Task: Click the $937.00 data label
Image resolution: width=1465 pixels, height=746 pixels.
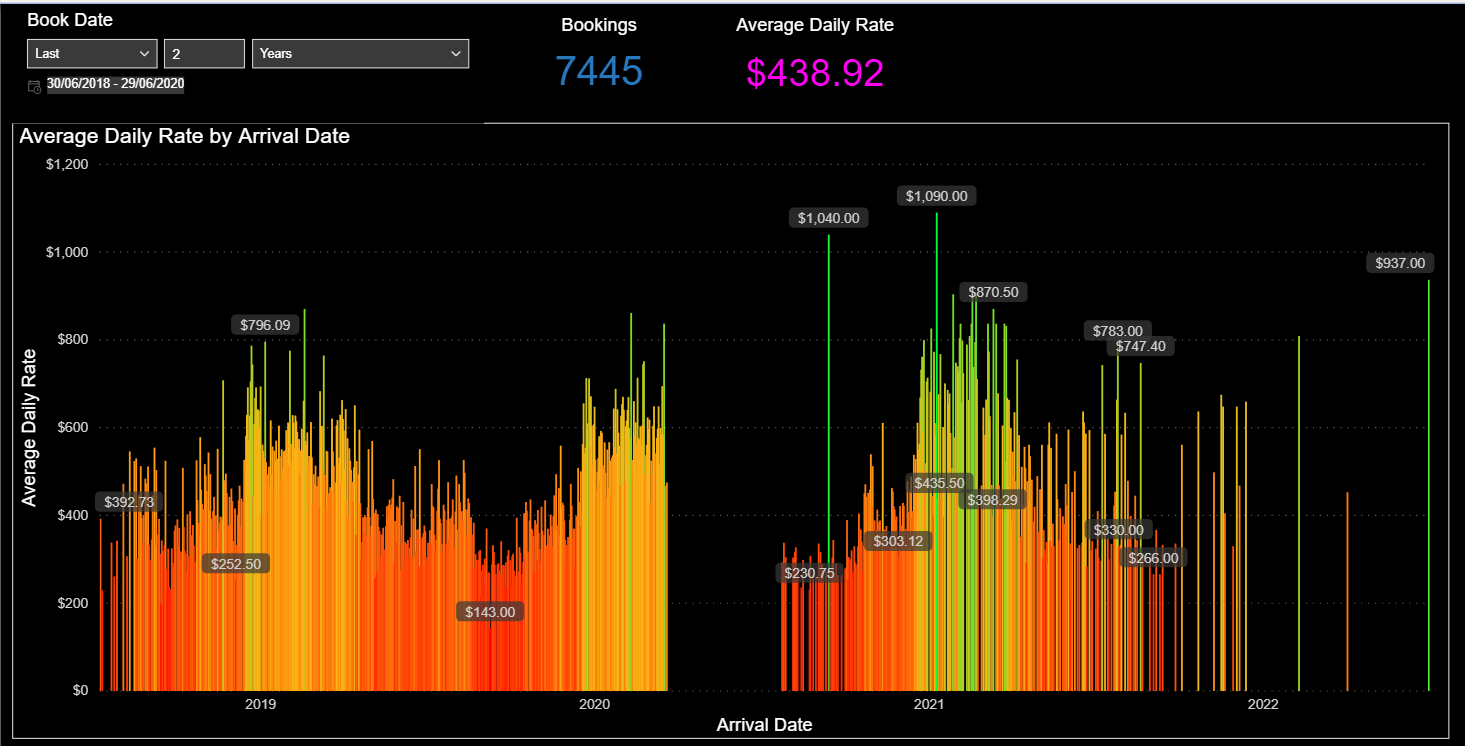Action: click(1401, 263)
